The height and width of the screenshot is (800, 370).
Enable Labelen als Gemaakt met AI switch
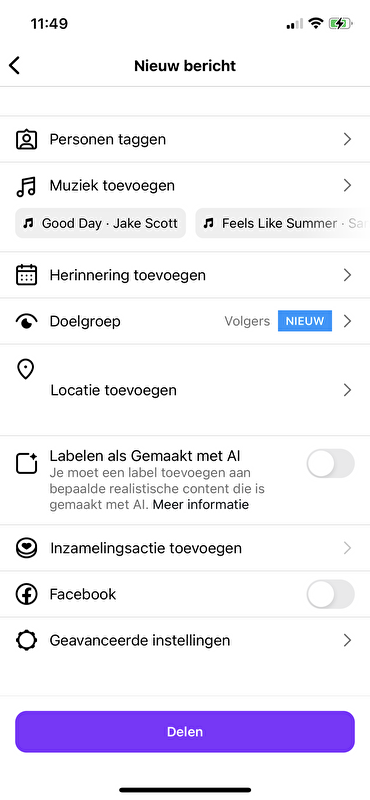point(330,463)
